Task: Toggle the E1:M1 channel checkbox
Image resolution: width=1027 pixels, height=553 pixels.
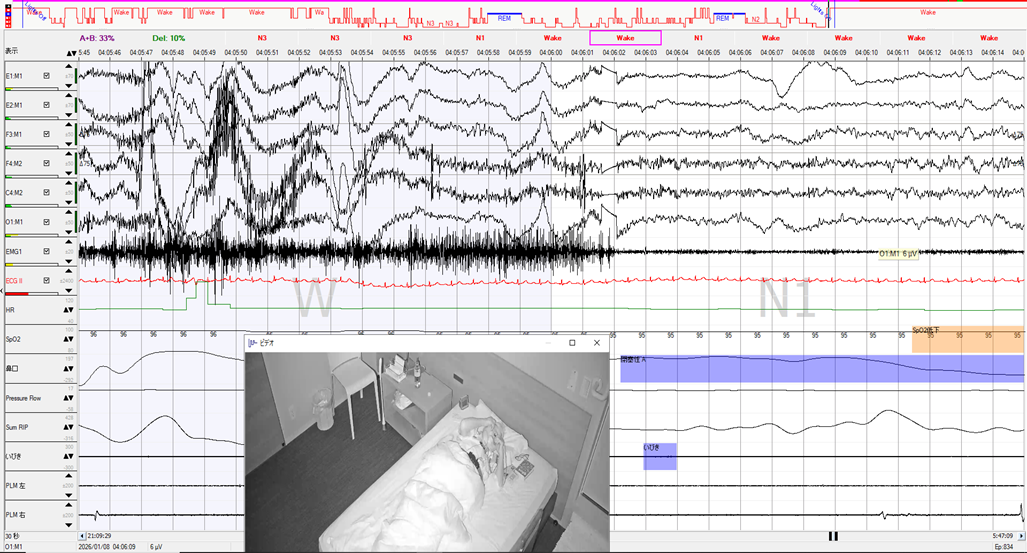Action: pyautogui.click(x=46, y=76)
